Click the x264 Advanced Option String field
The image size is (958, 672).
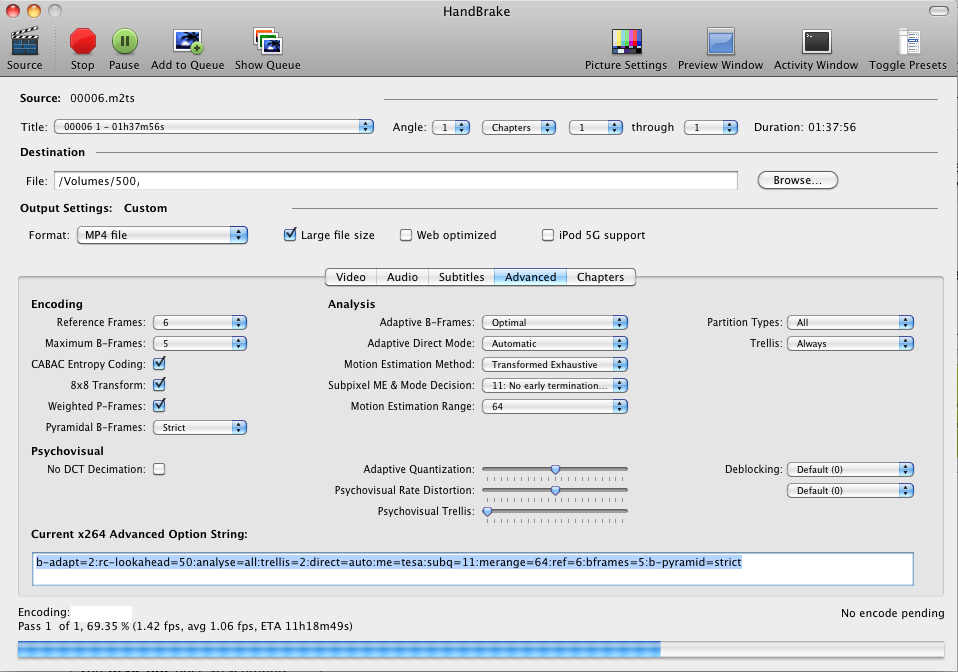473,569
